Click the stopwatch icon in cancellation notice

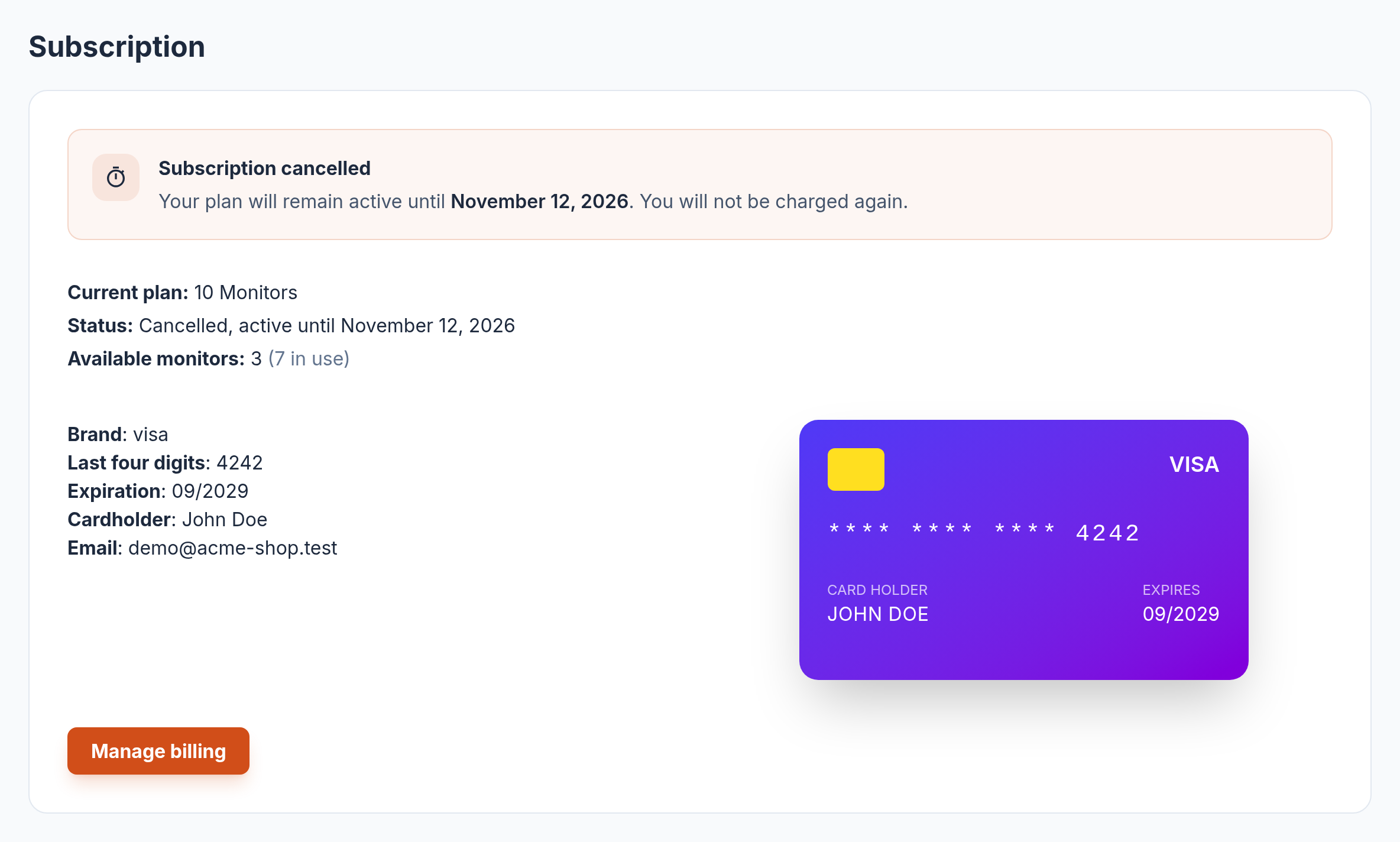pyautogui.click(x=116, y=177)
